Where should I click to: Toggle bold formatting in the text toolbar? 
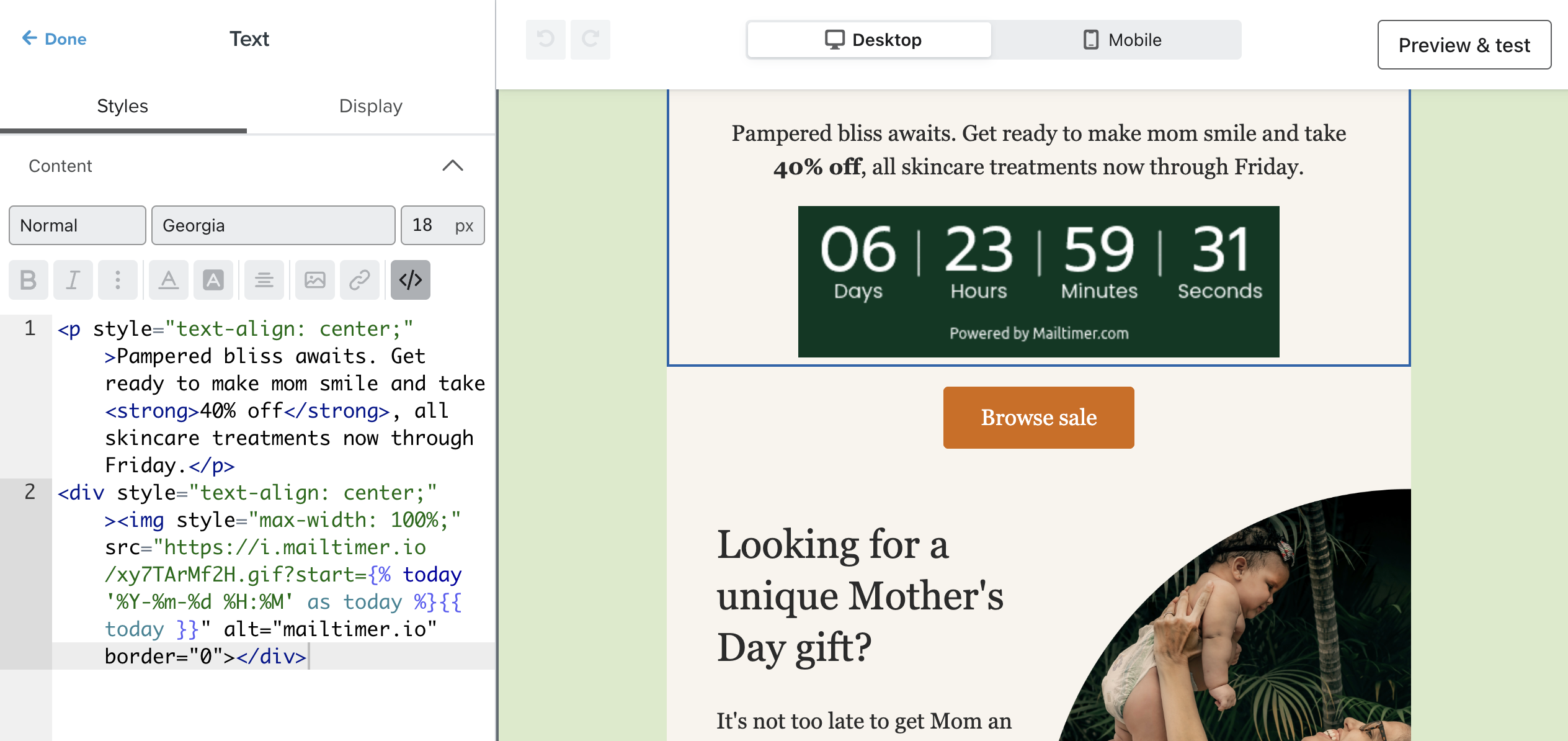[28, 280]
